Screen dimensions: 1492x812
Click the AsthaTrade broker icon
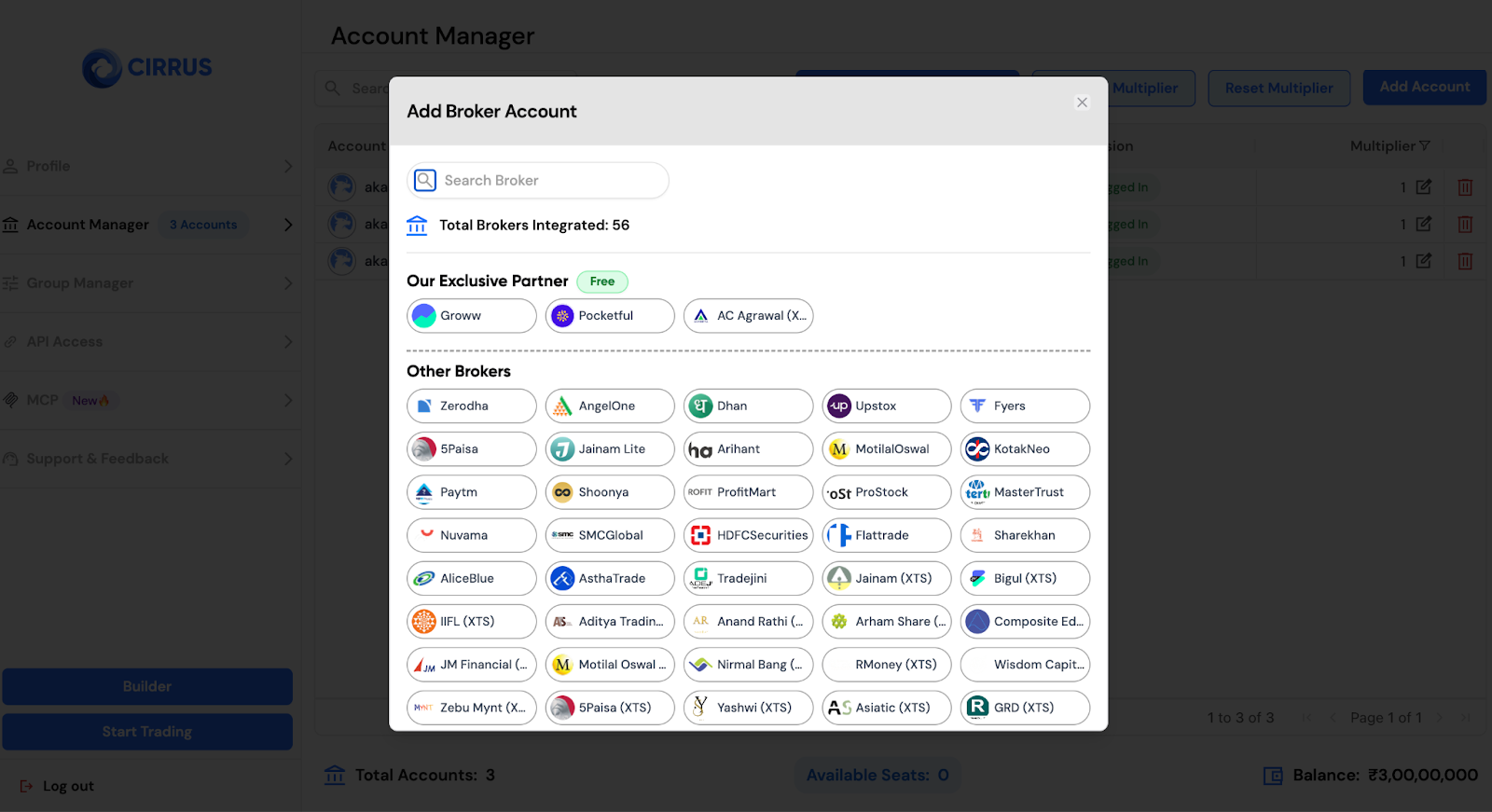click(562, 578)
